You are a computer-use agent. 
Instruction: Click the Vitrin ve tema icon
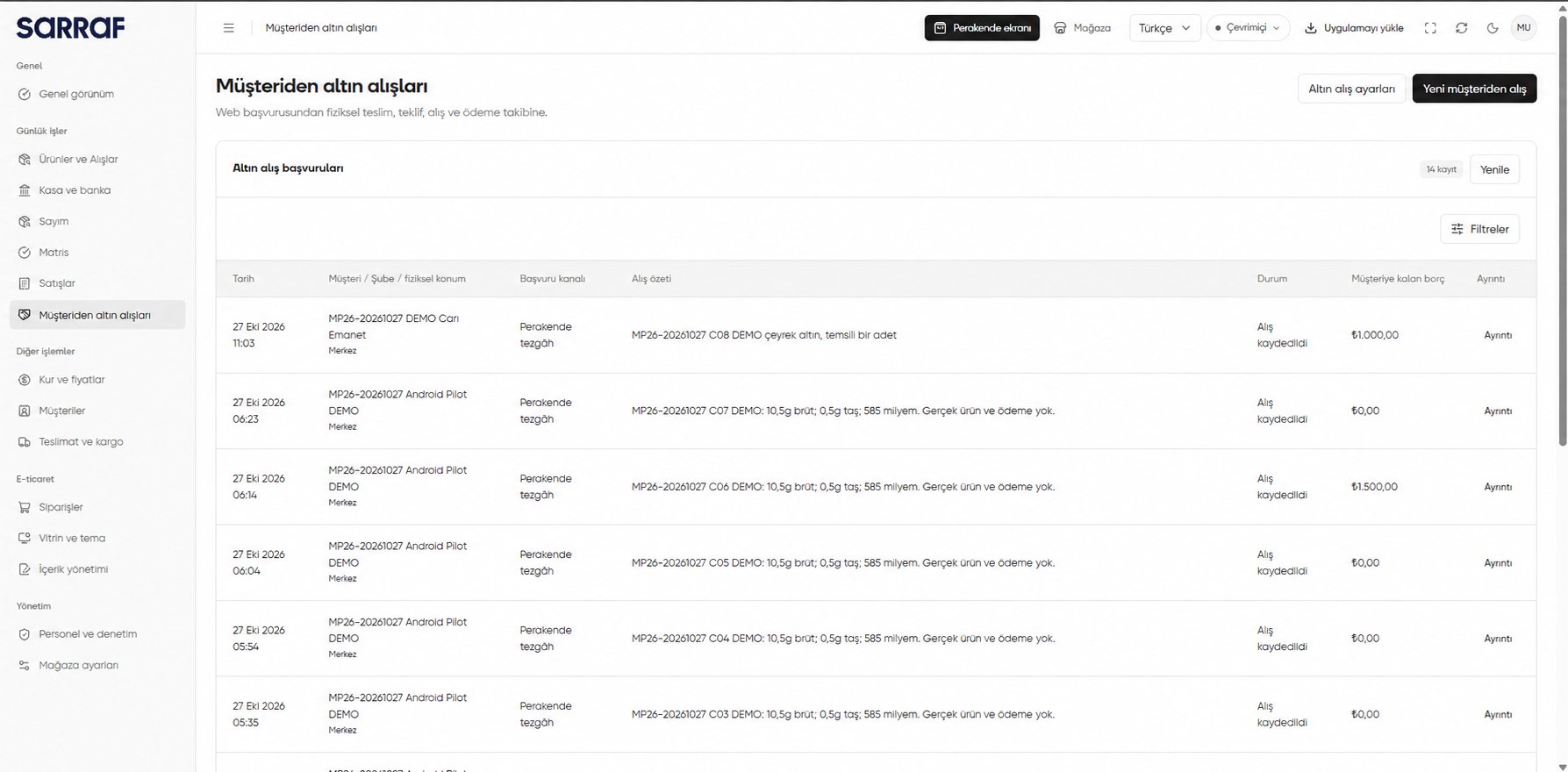(25, 539)
